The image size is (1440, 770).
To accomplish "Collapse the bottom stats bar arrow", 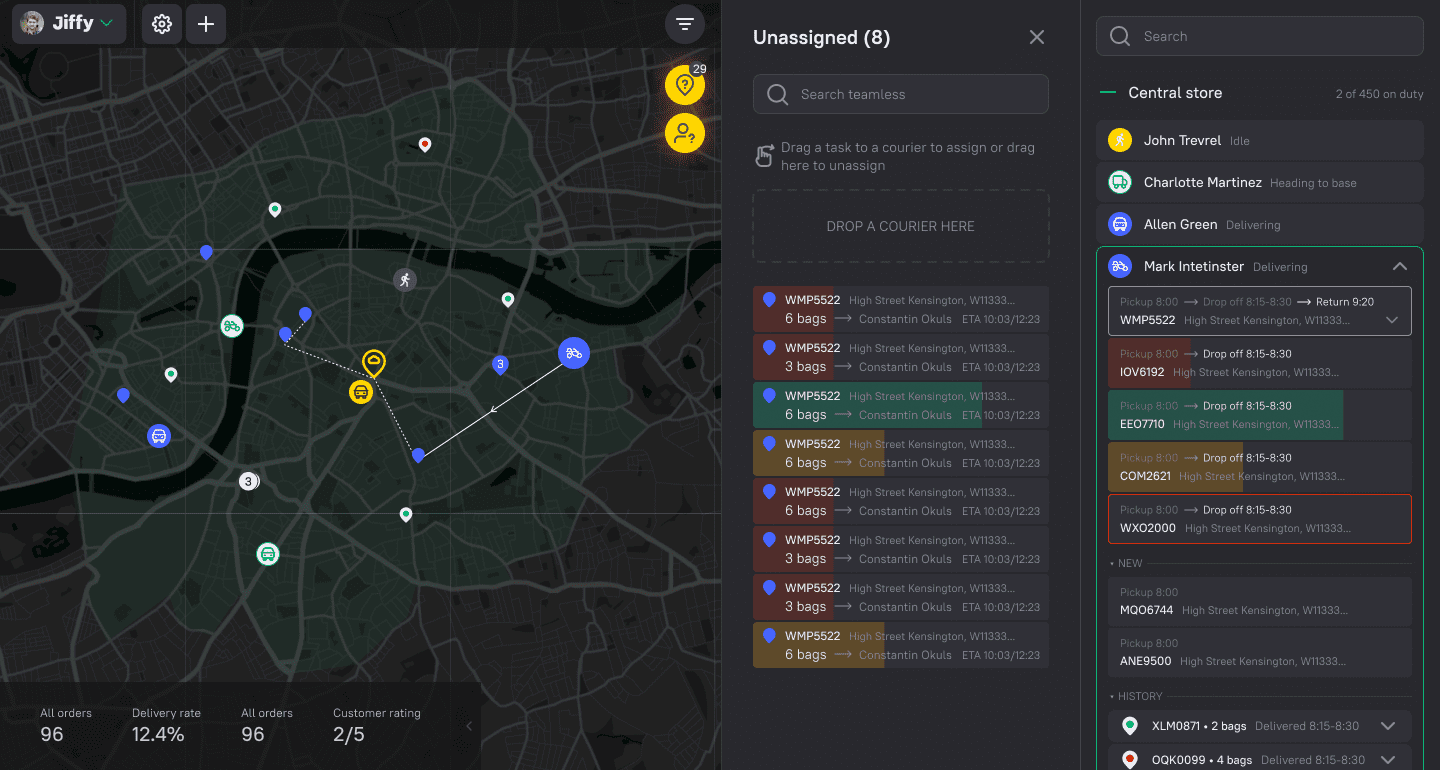I will pyautogui.click(x=469, y=727).
